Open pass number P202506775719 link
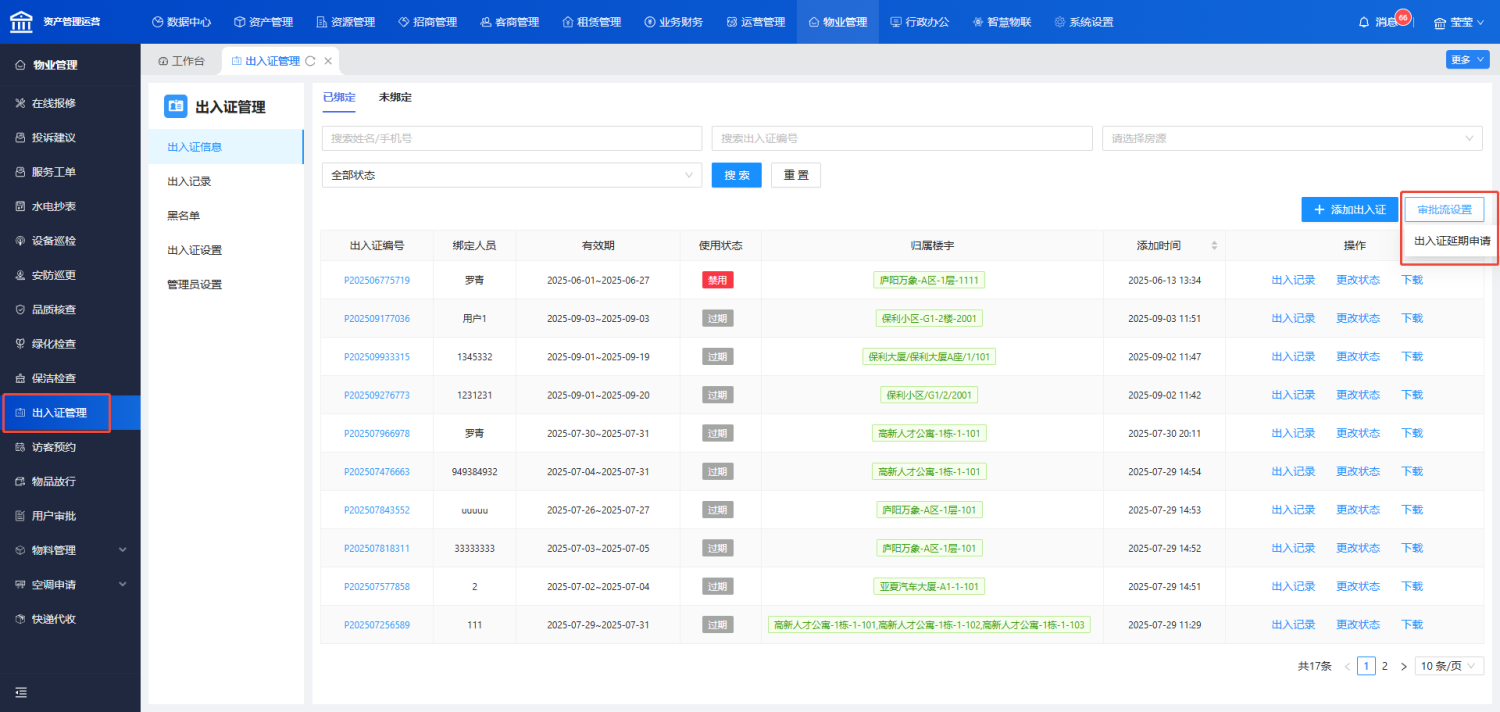The width and height of the screenshot is (1500, 712). (377, 280)
